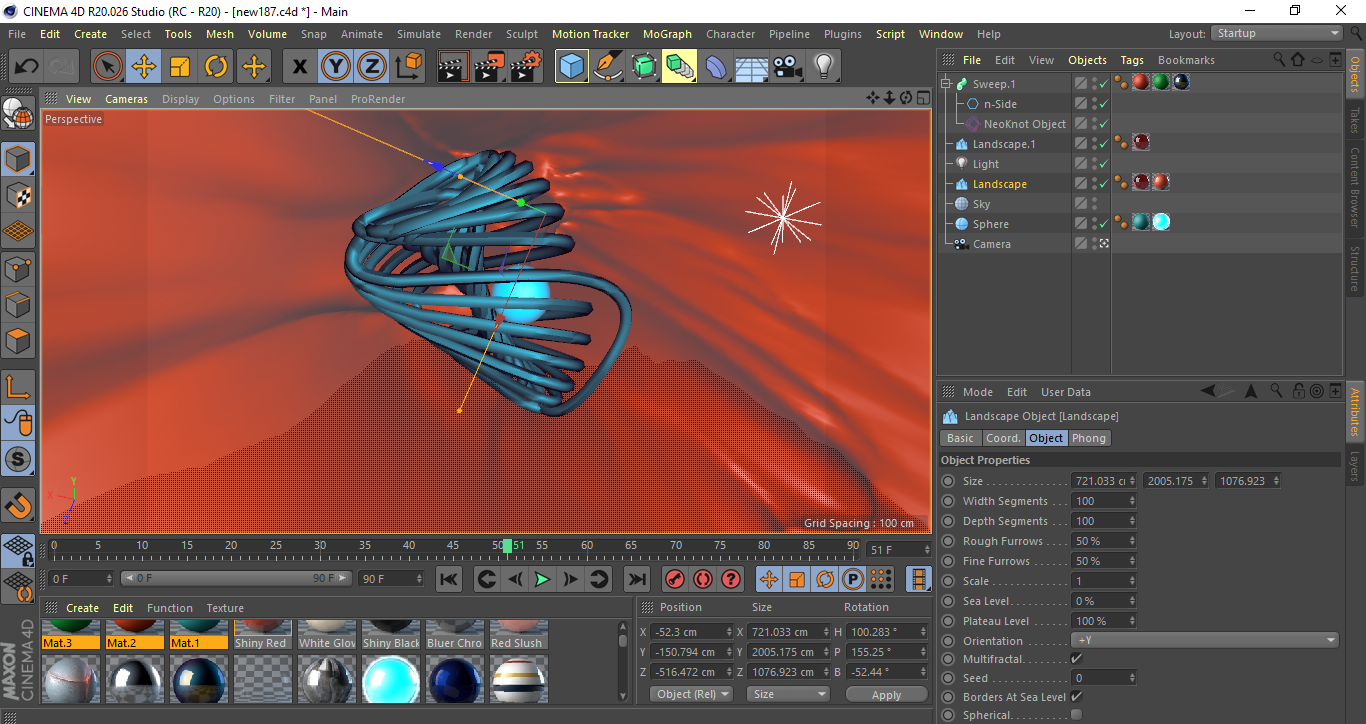1366x724 pixels.
Task: Toggle Borders At Sea Level checkbox
Action: [x=1076, y=696]
